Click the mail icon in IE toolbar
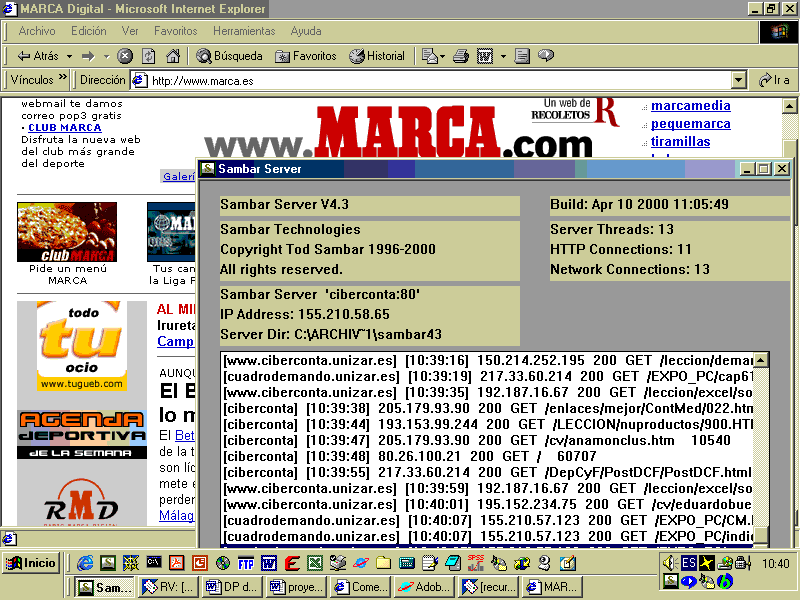 click(x=430, y=56)
